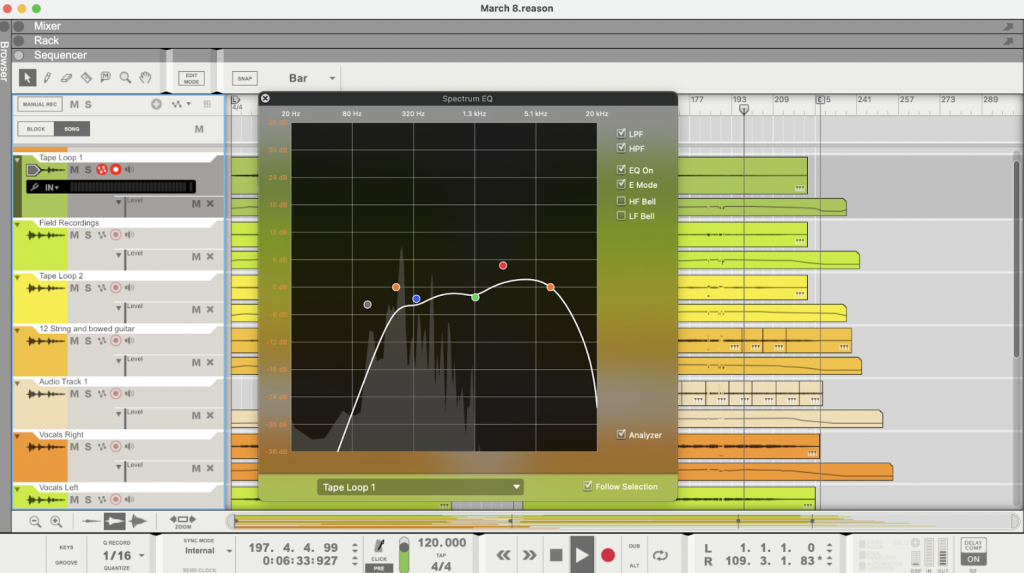Screen dimensions: 1024x573
Task: Click the Manual Rec button
Action: [39, 104]
